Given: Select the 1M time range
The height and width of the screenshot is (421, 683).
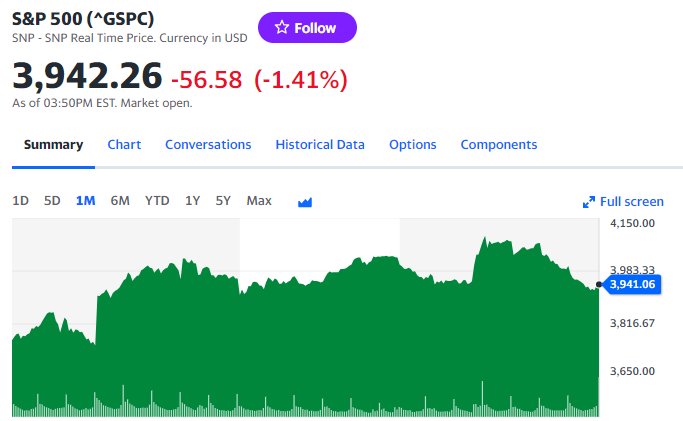Looking at the screenshot, I should tap(85, 201).
